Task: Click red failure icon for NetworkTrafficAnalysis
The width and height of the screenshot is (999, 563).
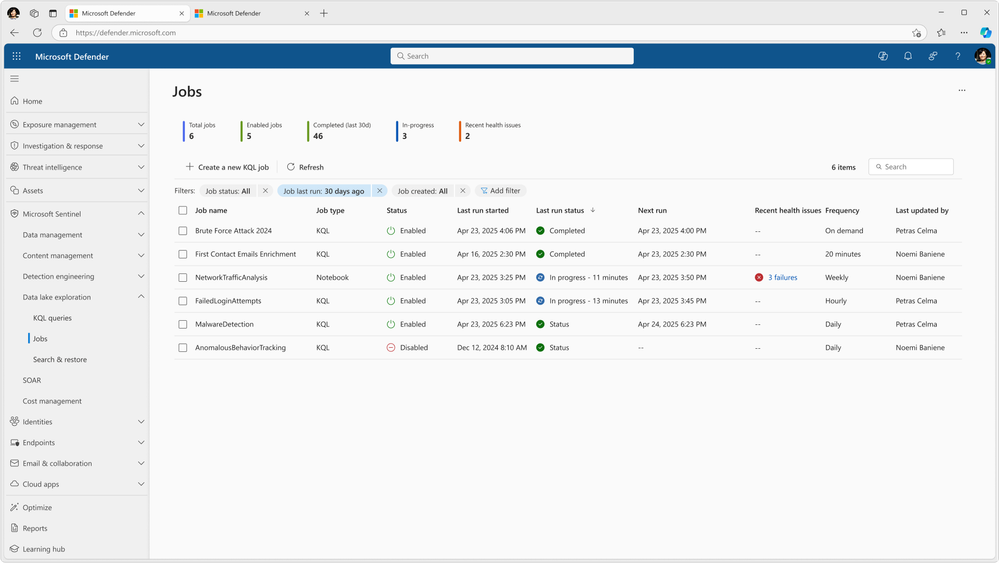Action: [759, 278]
